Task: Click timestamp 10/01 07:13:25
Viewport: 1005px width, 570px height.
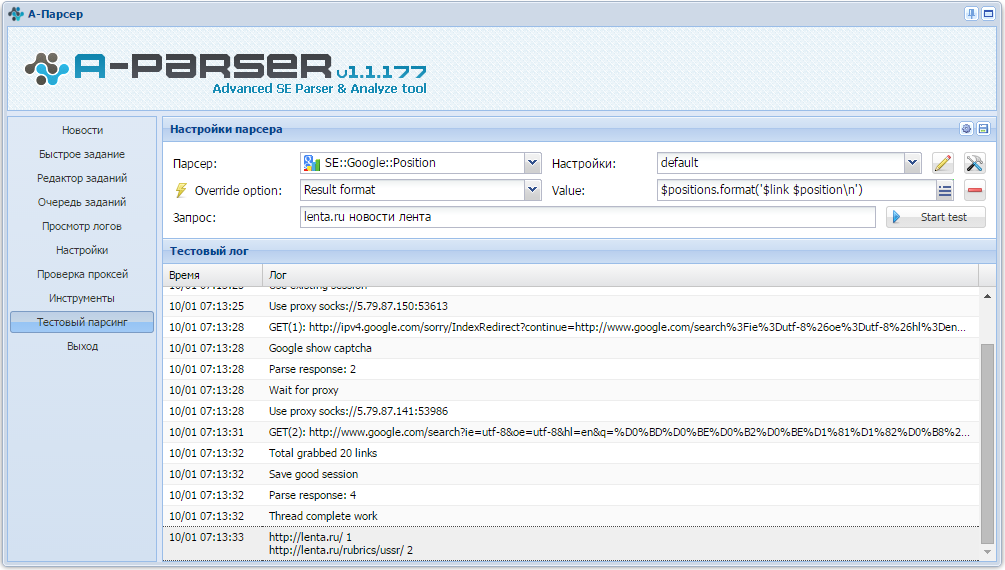Action: point(206,306)
